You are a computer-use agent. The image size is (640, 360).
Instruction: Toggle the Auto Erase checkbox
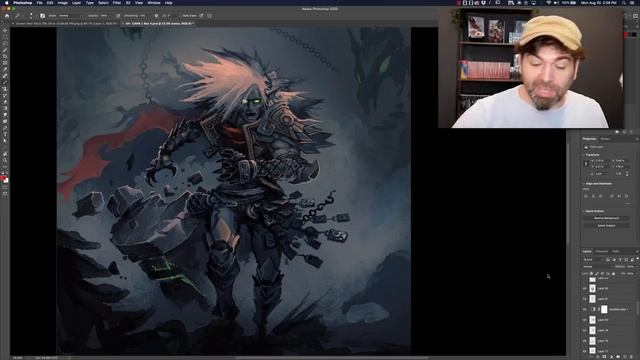click(x=188, y=16)
